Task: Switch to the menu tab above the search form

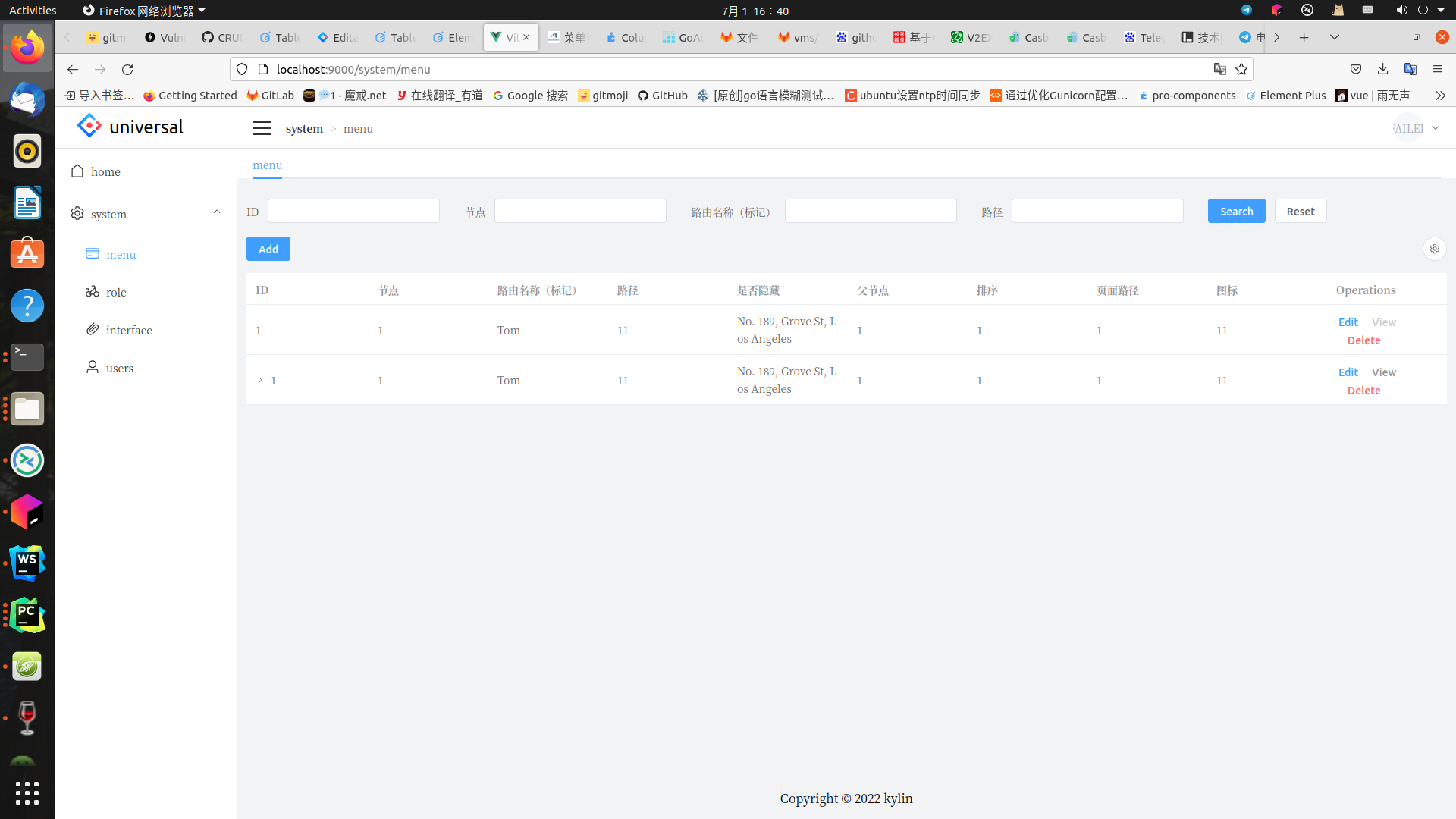Action: (x=267, y=165)
